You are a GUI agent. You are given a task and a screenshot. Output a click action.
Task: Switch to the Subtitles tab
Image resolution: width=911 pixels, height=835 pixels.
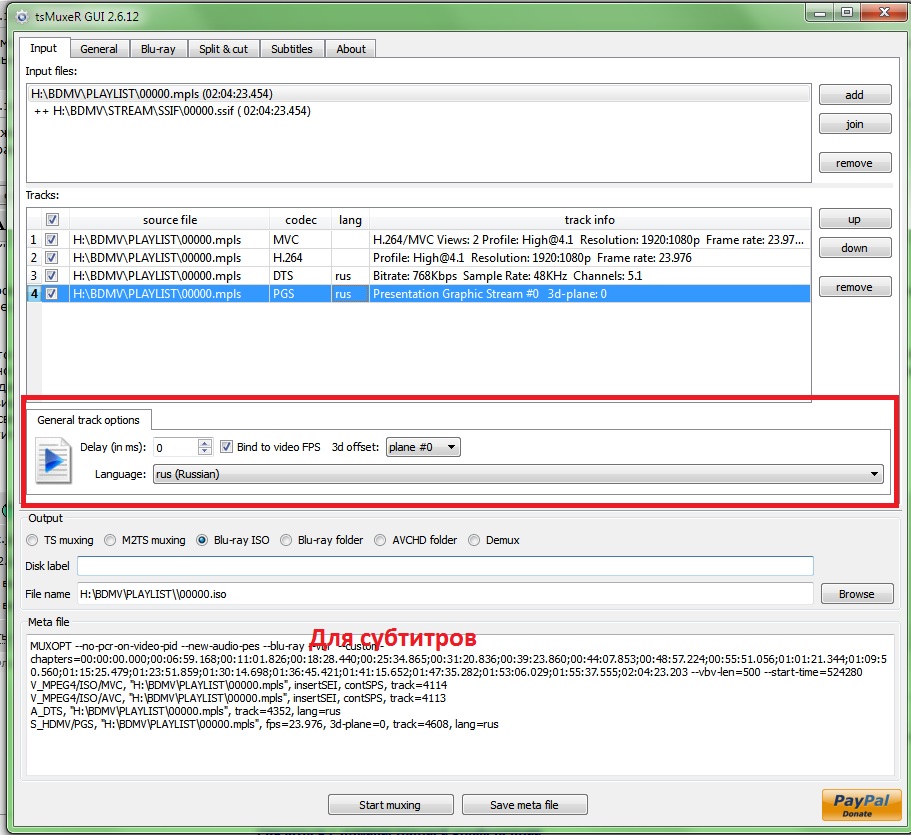pyautogui.click(x=291, y=49)
